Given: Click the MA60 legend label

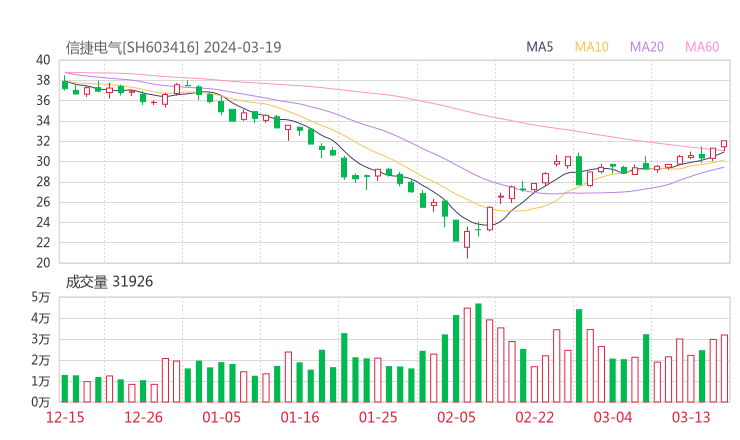Looking at the screenshot, I should (702, 47).
